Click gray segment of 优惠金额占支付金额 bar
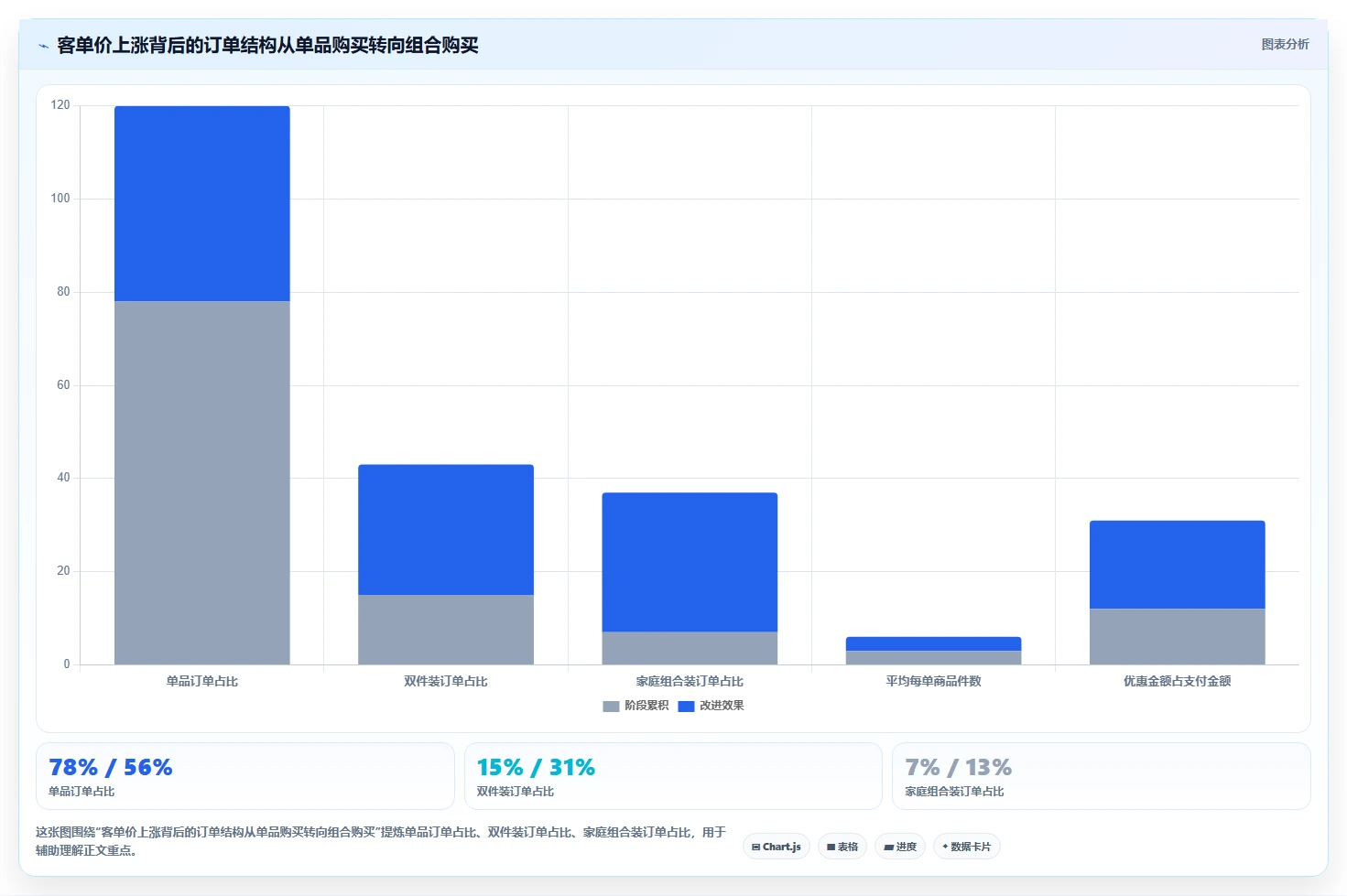This screenshot has width=1347, height=896. (1178, 636)
